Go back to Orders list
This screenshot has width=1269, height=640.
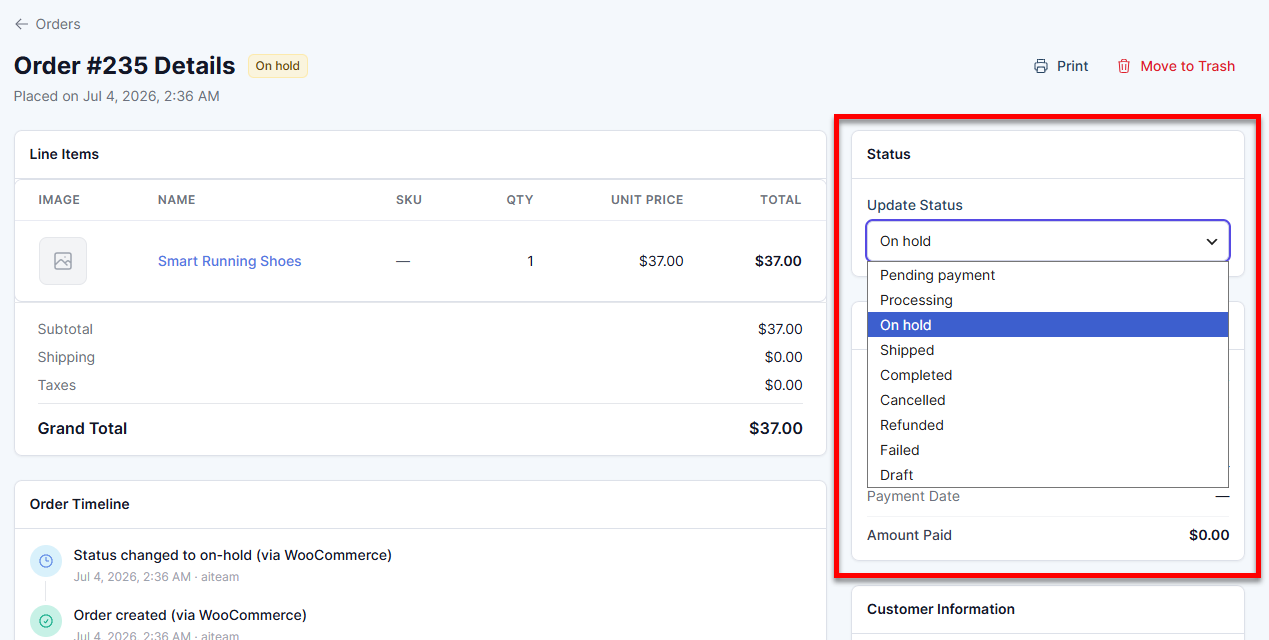(47, 24)
